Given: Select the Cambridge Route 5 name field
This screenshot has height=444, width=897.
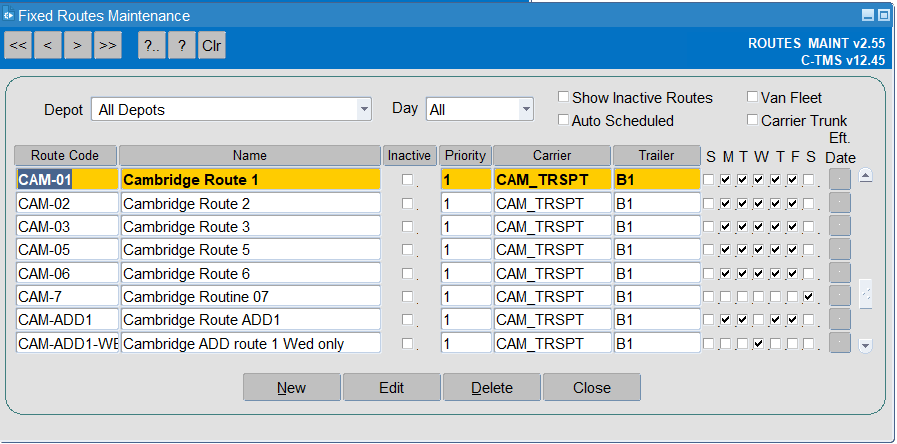Looking at the screenshot, I should (251, 249).
